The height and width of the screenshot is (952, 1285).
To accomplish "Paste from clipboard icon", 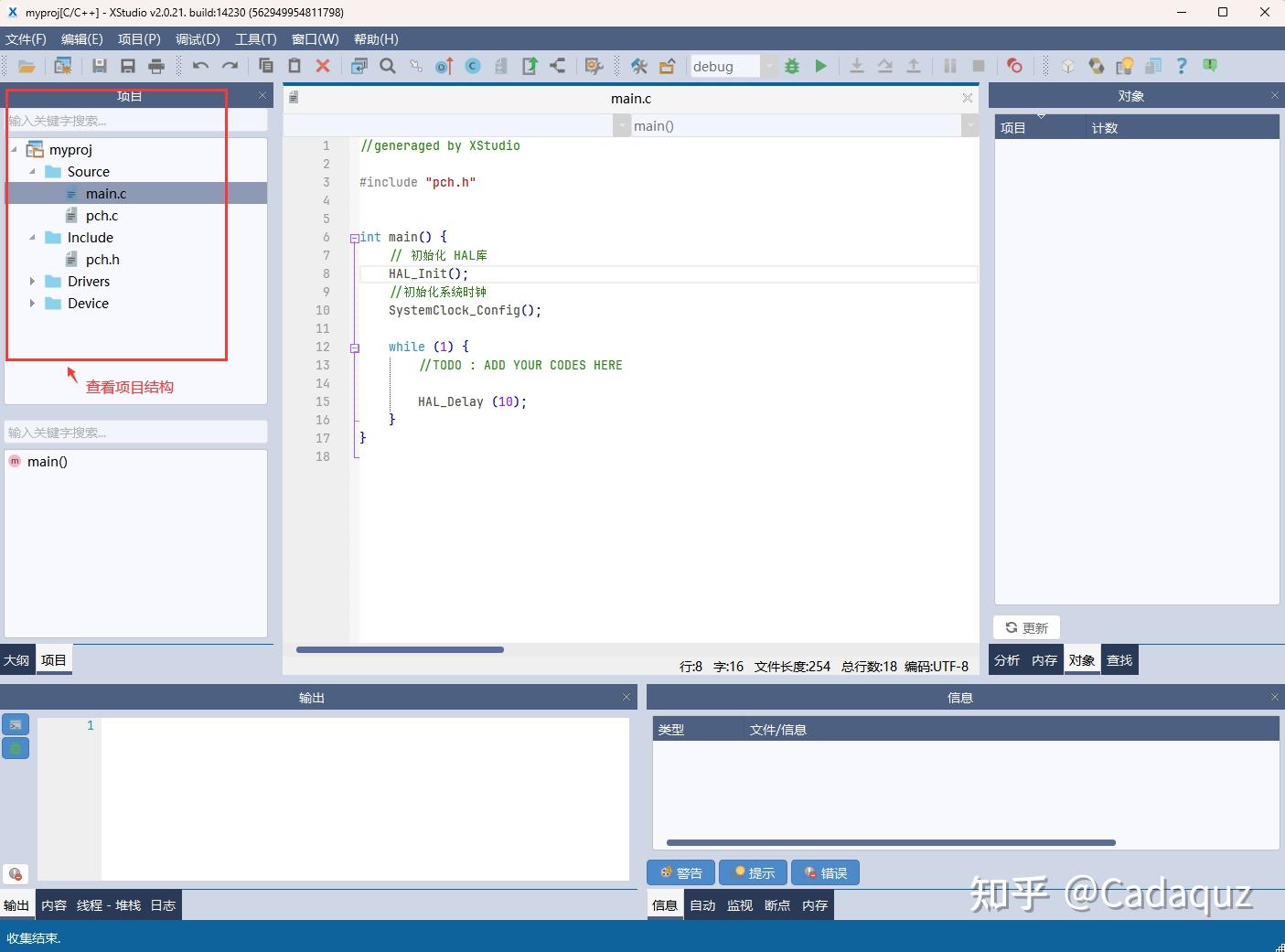I will click(x=294, y=66).
